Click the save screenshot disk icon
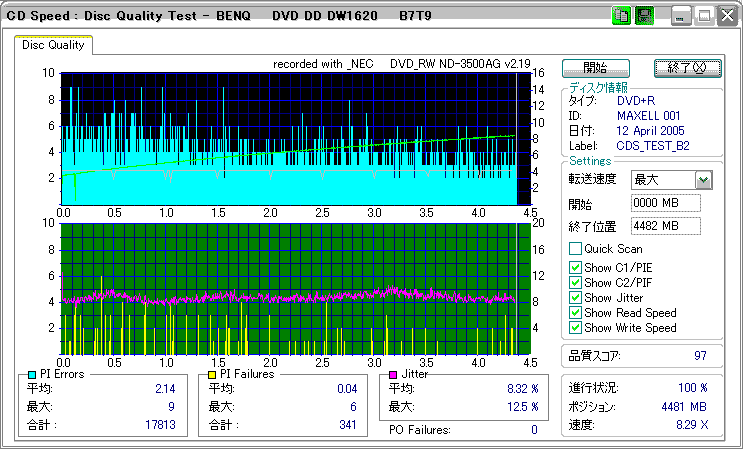 [x=643, y=16]
